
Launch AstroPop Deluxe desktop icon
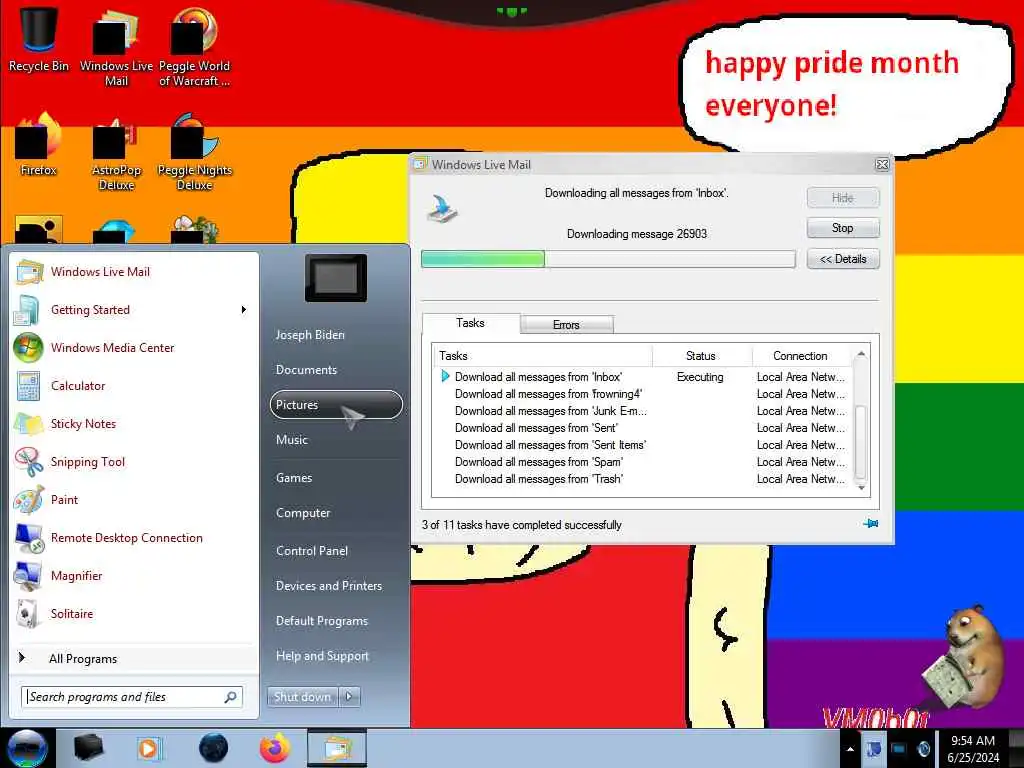tap(116, 153)
